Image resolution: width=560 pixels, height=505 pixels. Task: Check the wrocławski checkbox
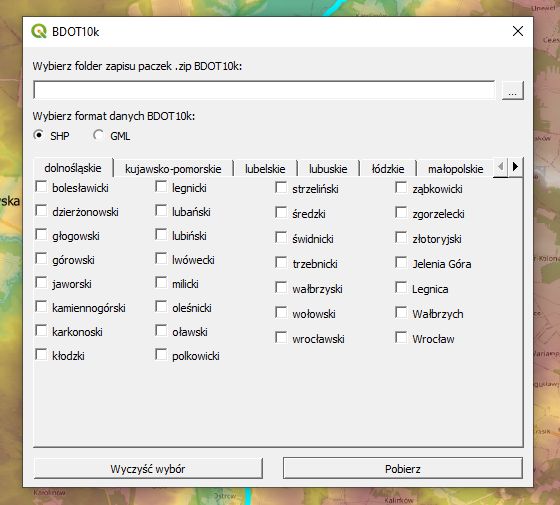pos(281,338)
